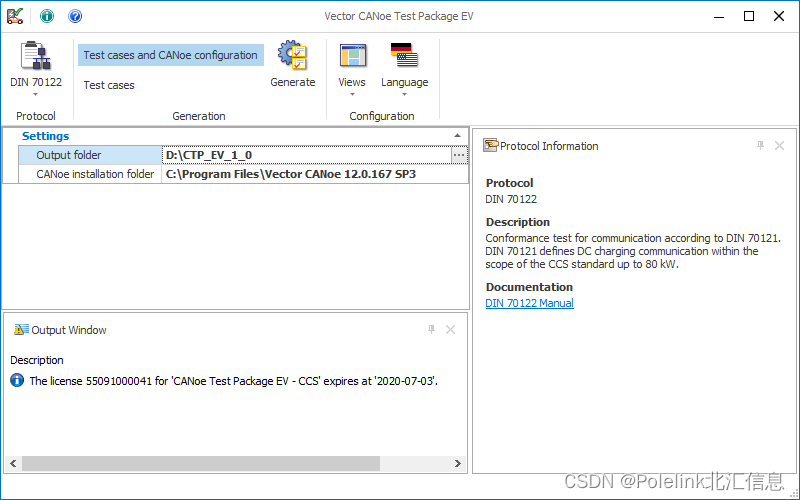
Task: Click the Documentation heading in Protocol Information
Action: click(529, 287)
